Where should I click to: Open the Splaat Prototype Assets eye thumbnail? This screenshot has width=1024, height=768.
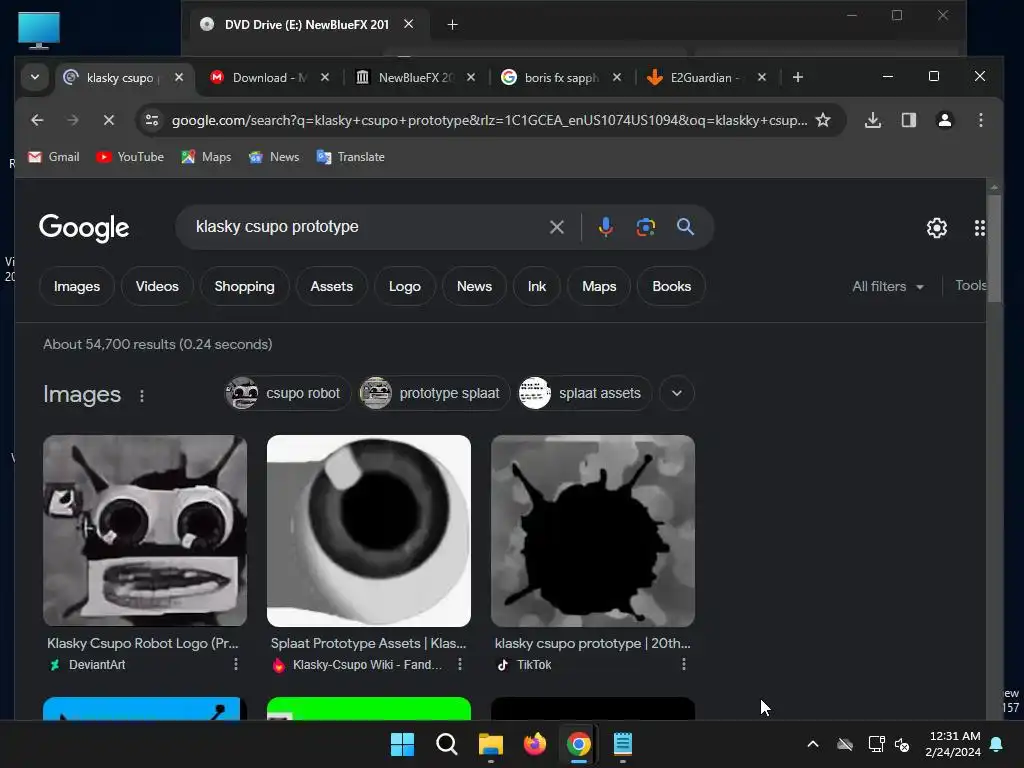coord(368,530)
